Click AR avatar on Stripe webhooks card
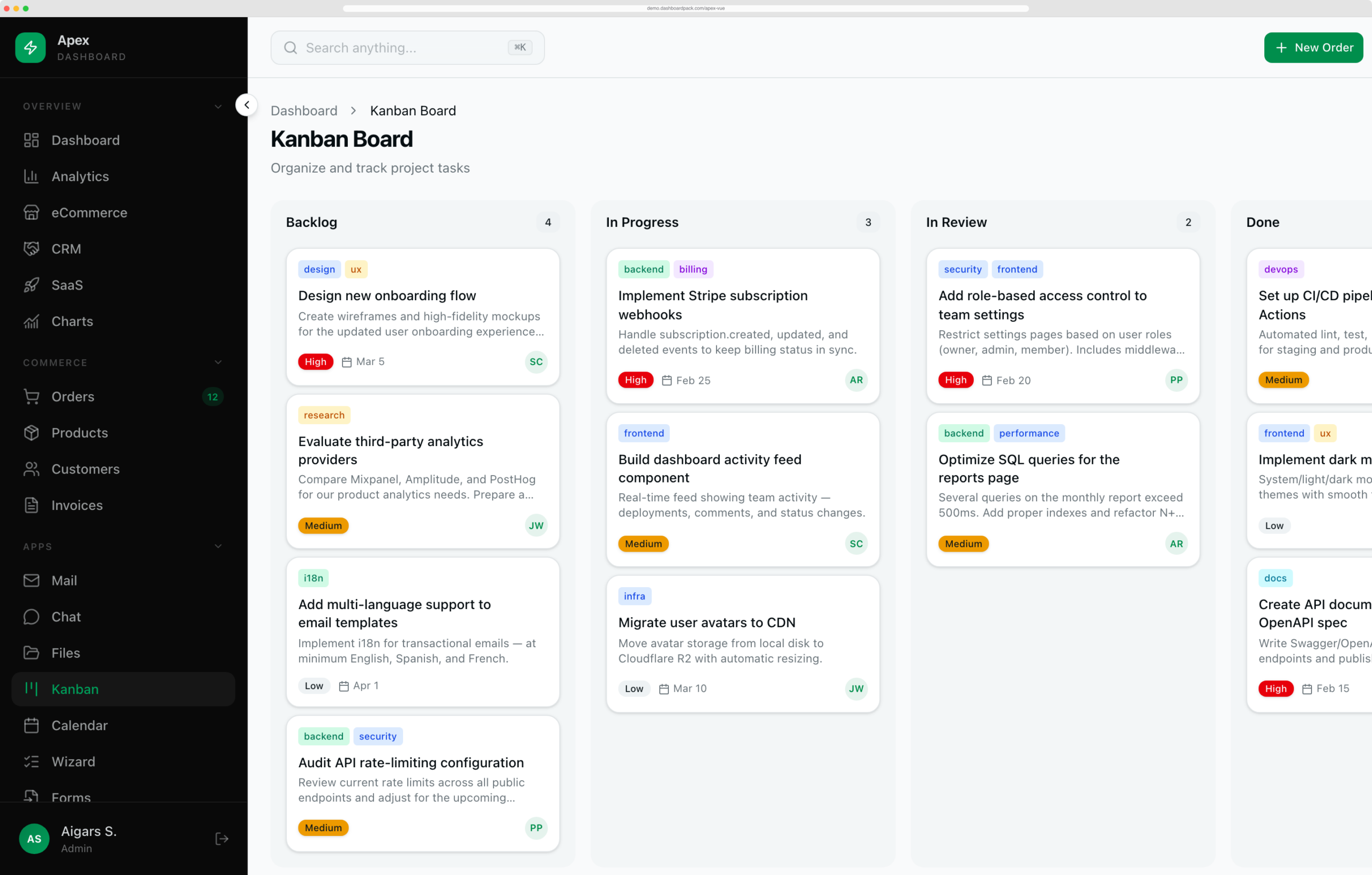Screen dimensions: 1372x875 click(x=856, y=380)
